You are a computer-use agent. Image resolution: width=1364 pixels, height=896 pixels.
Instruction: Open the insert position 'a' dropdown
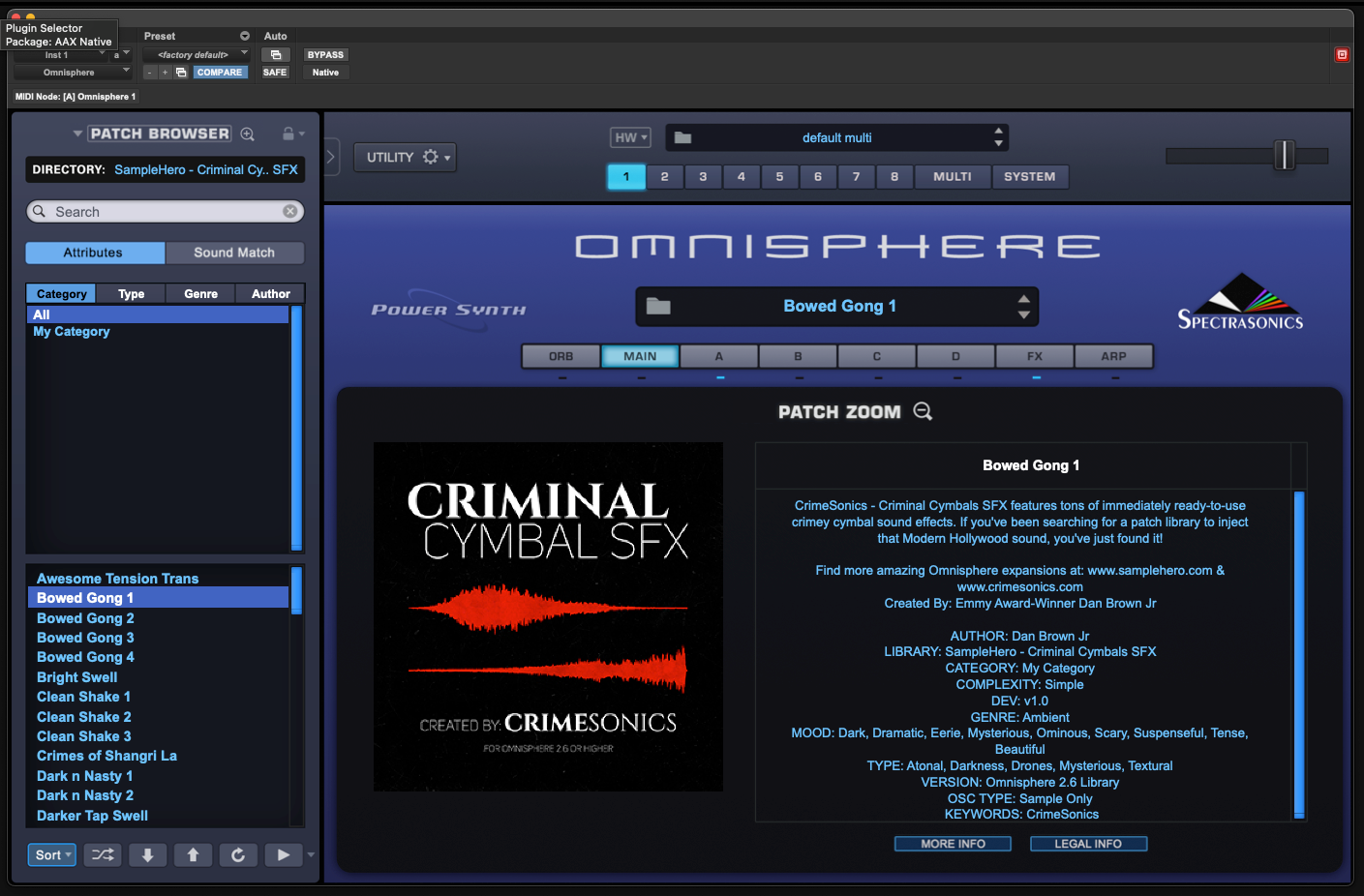(121, 55)
